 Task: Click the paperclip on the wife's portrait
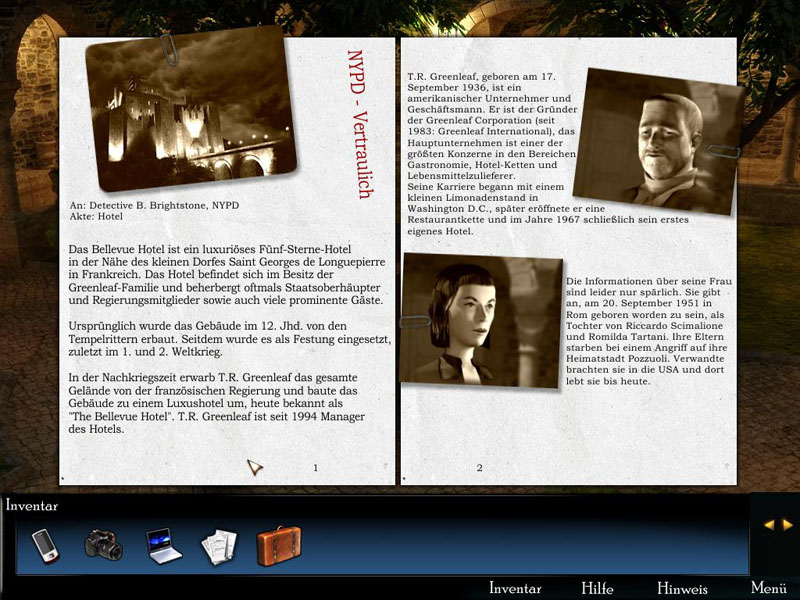click(x=415, y=322)
